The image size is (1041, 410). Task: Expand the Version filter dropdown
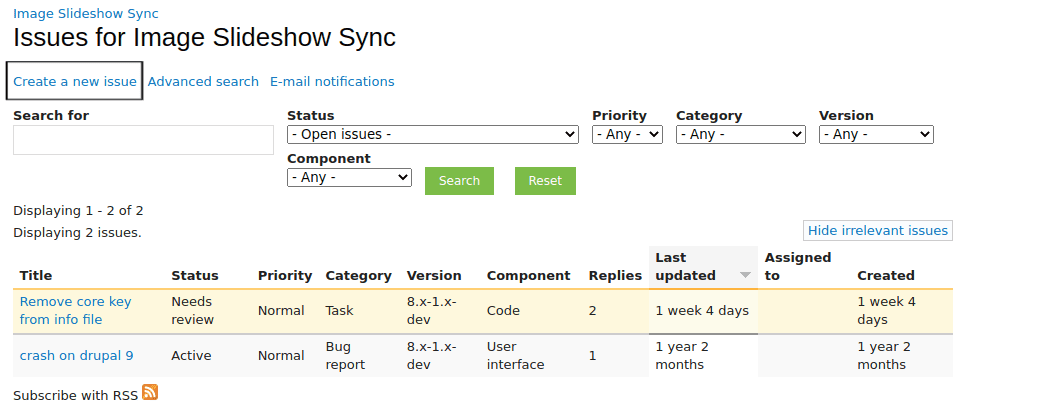pos(875,134)
